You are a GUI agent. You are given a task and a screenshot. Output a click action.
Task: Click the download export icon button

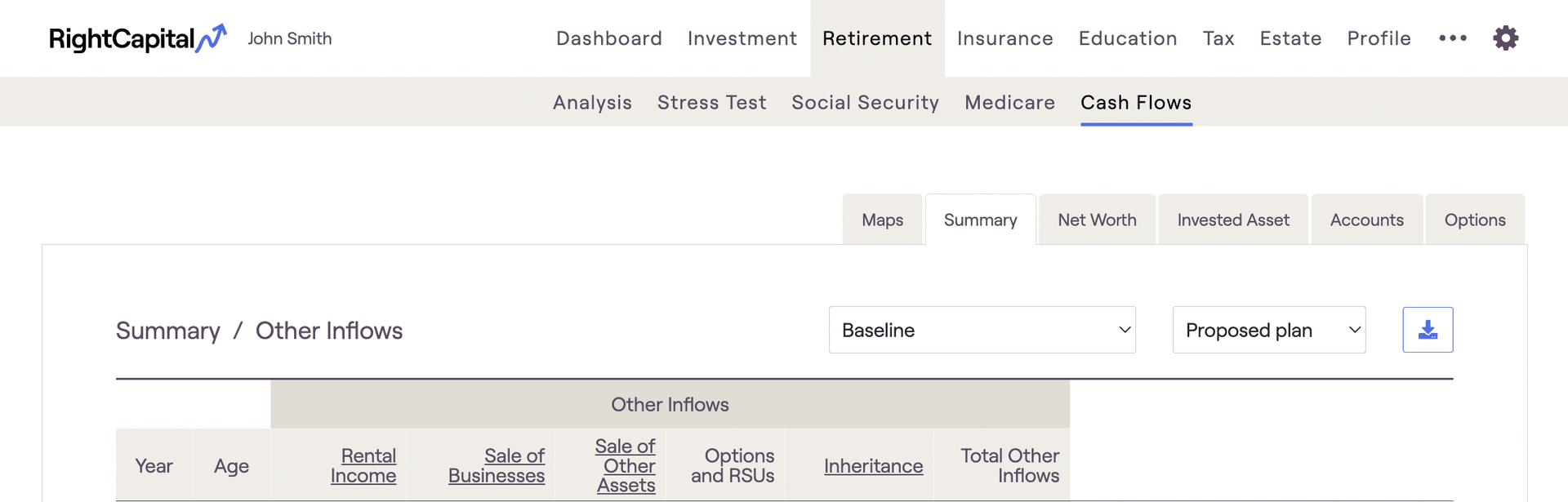tap(1428, 330)
